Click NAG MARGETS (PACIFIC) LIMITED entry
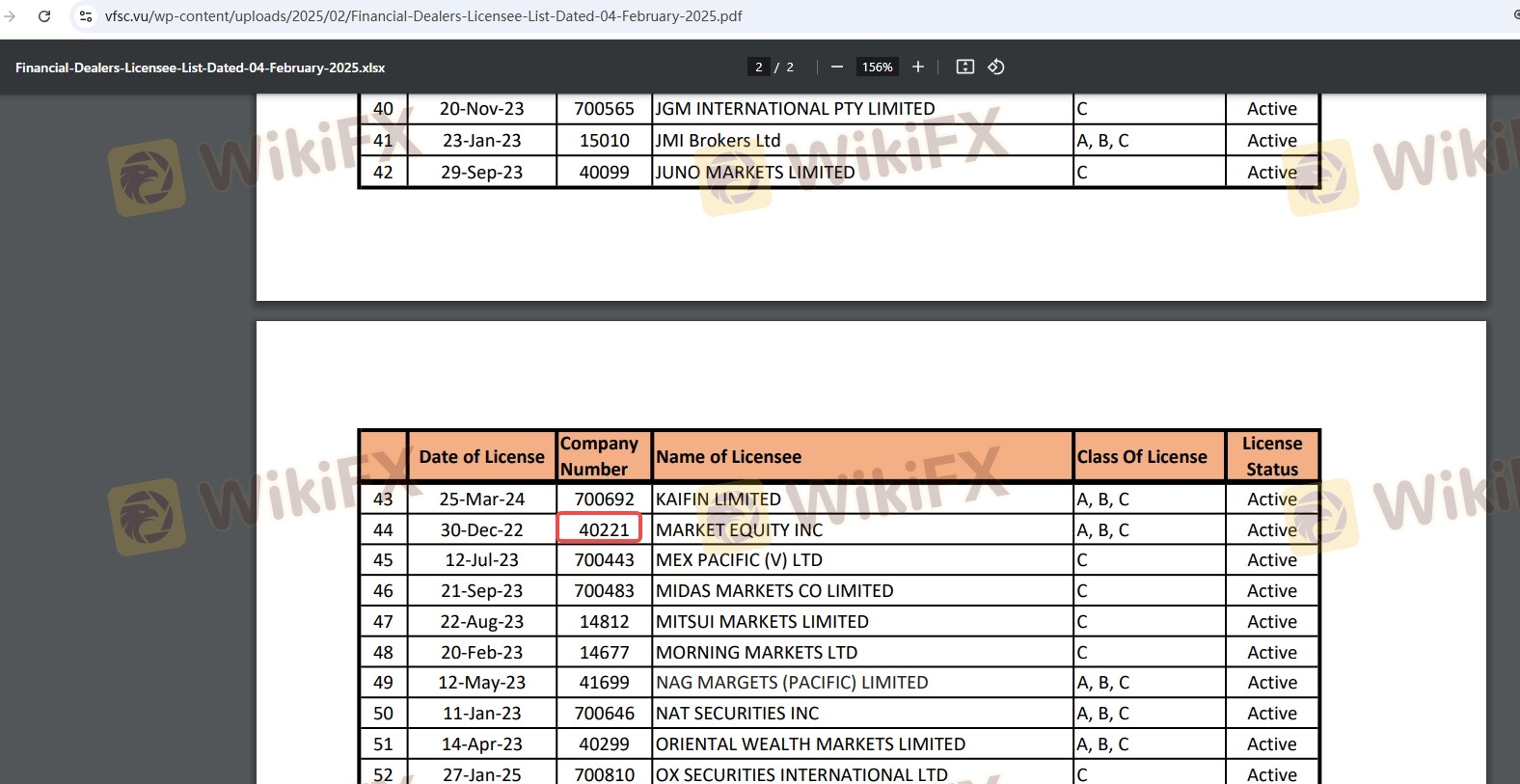1520x784 pixels. (x=792, y=683)
